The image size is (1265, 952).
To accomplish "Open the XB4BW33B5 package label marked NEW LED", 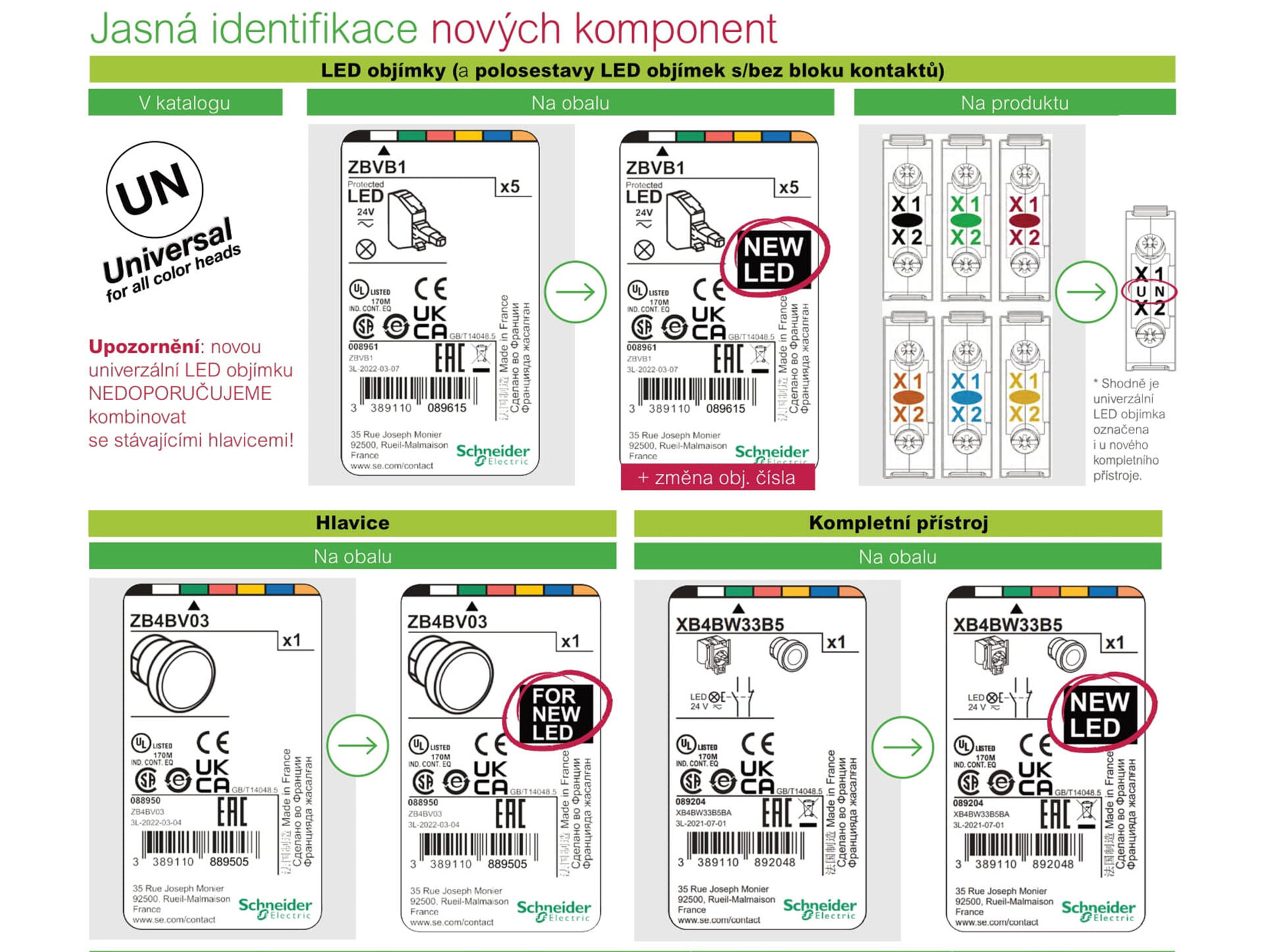I will point(1046,758).
